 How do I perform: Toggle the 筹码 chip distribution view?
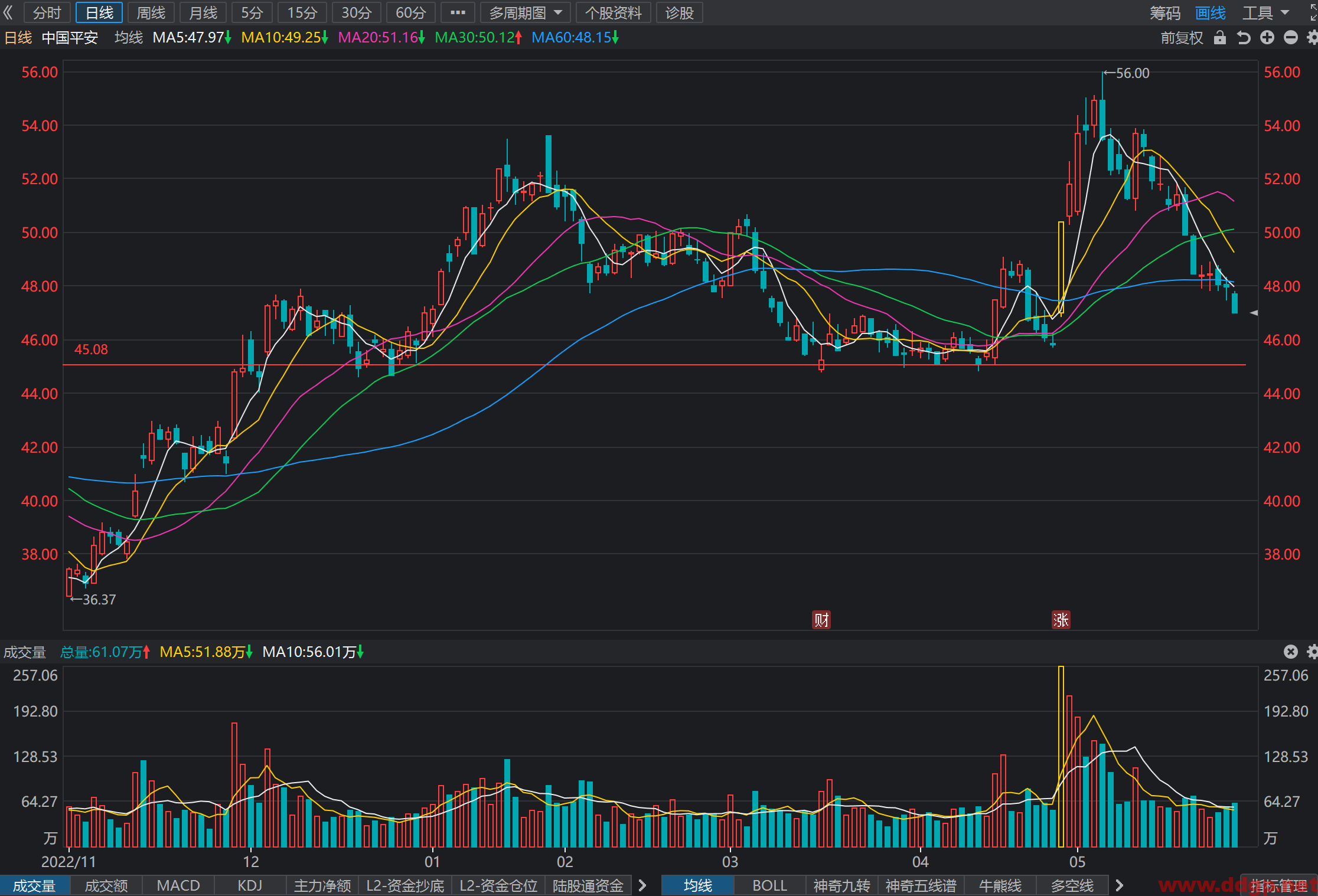click(x=1165, y=12)
